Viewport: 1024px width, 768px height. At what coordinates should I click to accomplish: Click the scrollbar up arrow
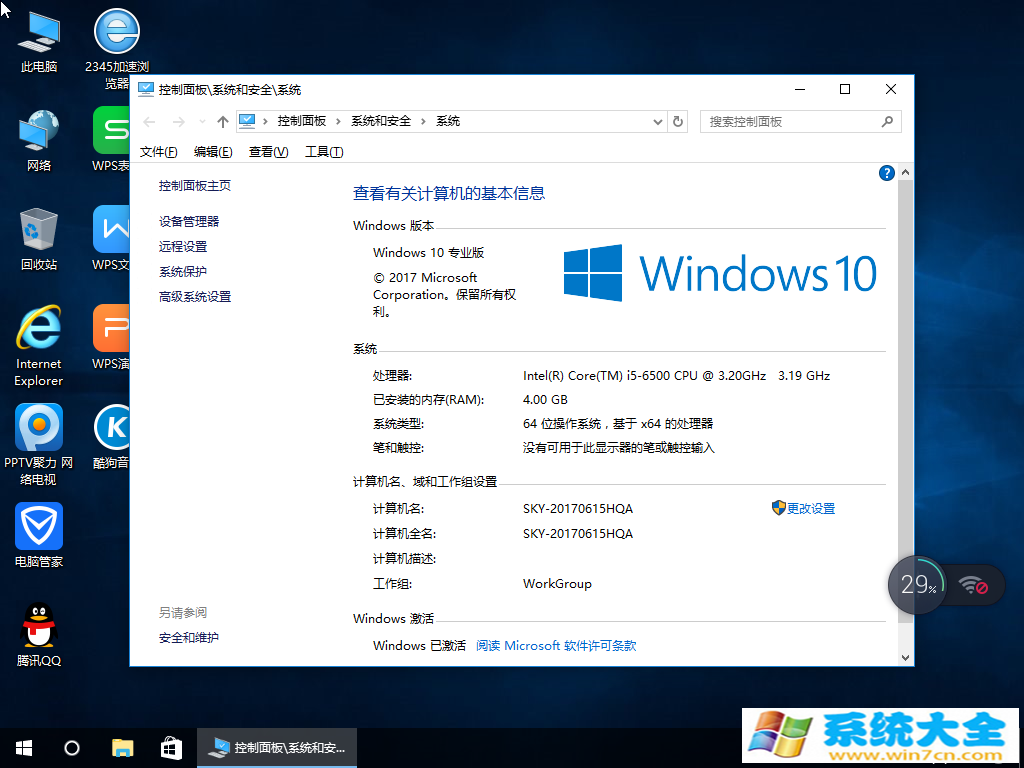[x=905, y=172]
